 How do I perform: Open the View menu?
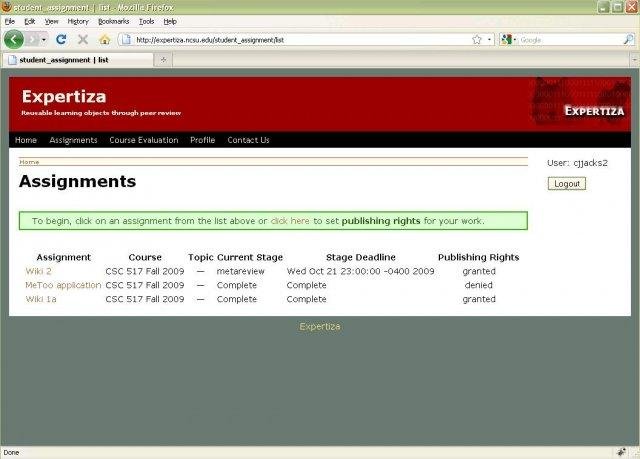51,22
